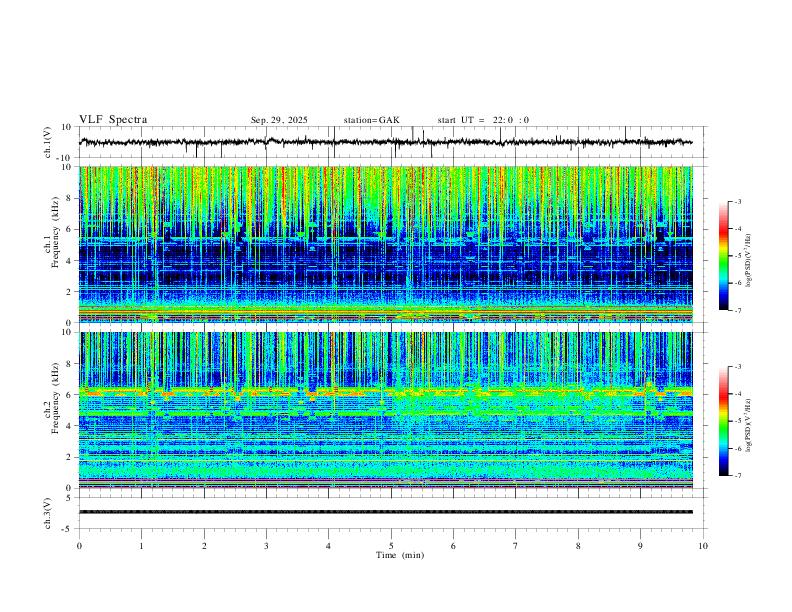792x612 pixels.
Task: Click the ch.1 voltage waveform trace panel
Action: [392, 142]
